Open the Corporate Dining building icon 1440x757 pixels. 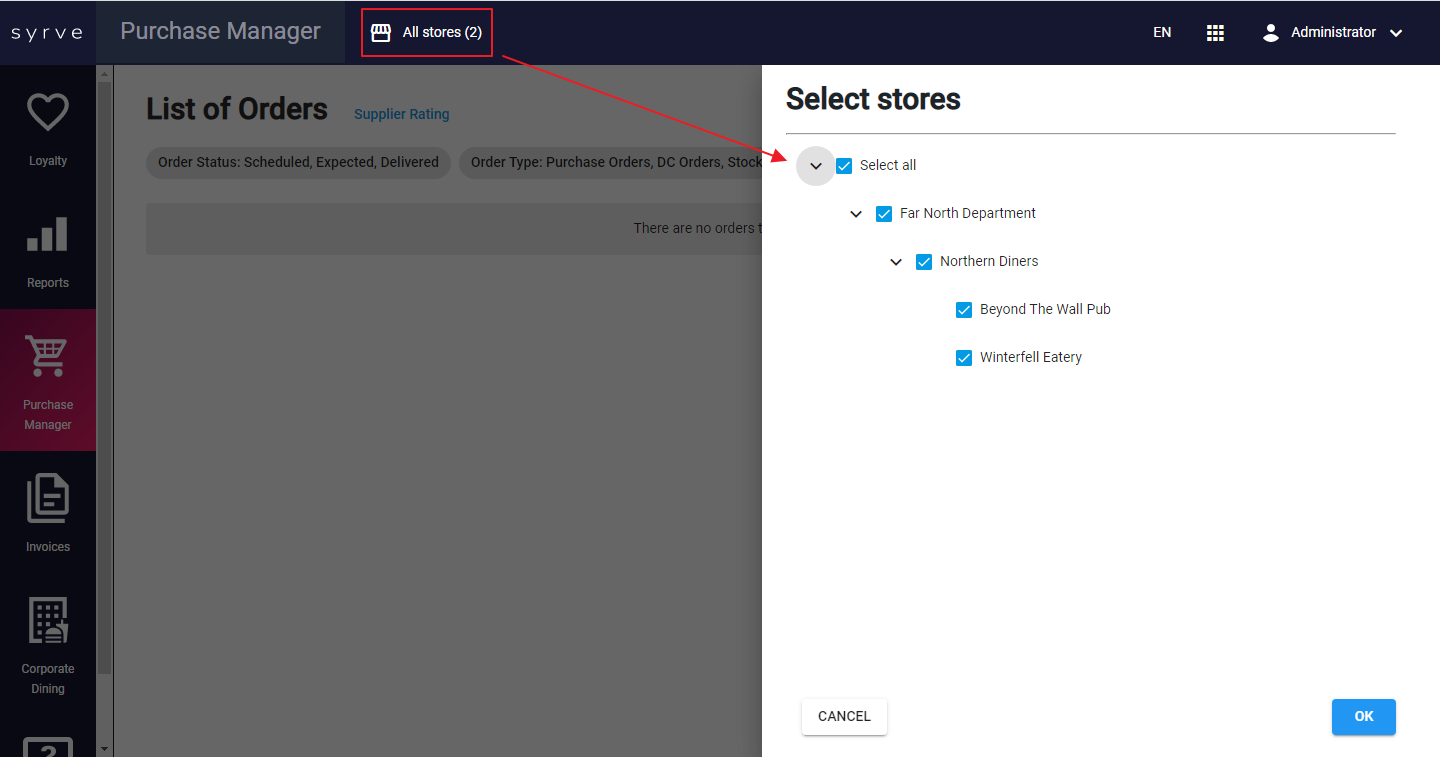click(x=47, y=620)
